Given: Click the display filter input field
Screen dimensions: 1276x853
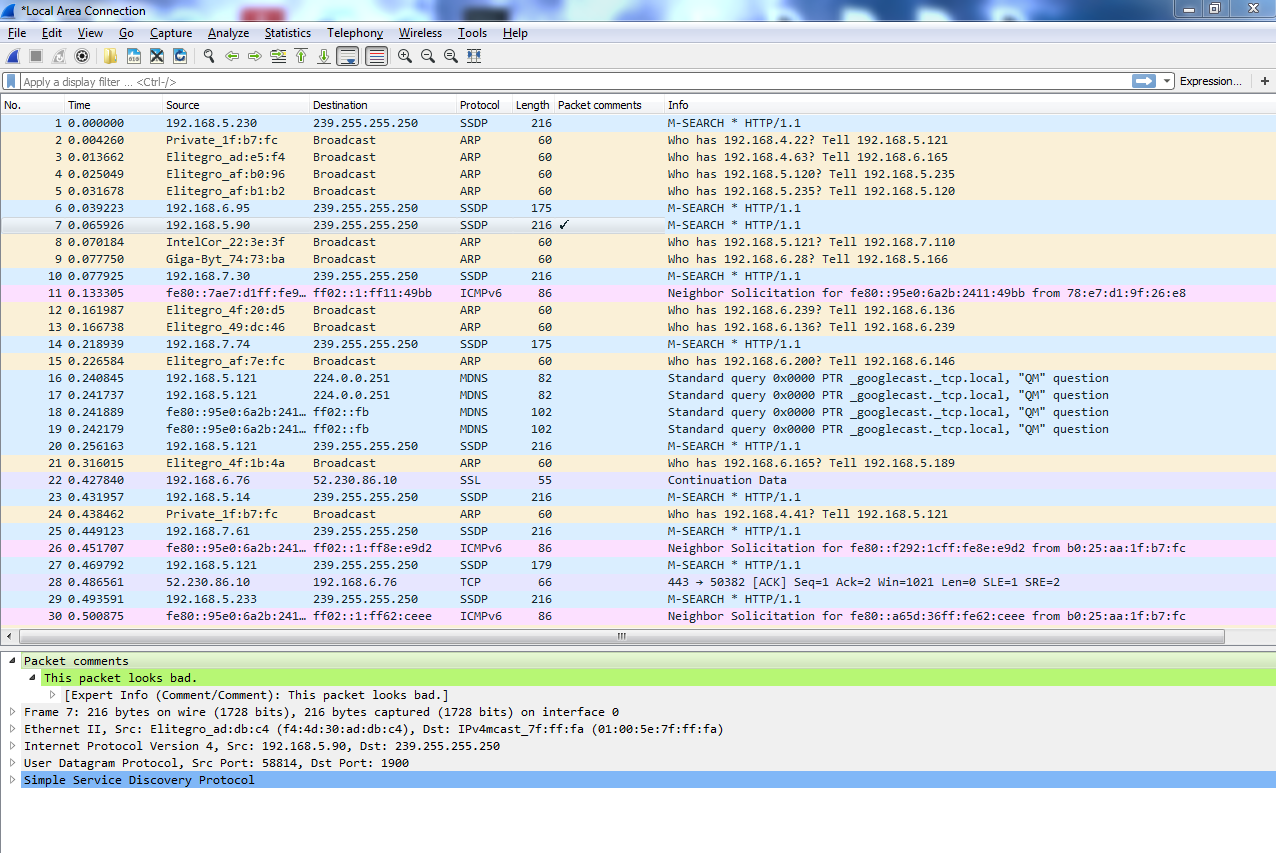Looking at the screenshot, I should pos(570,82).
